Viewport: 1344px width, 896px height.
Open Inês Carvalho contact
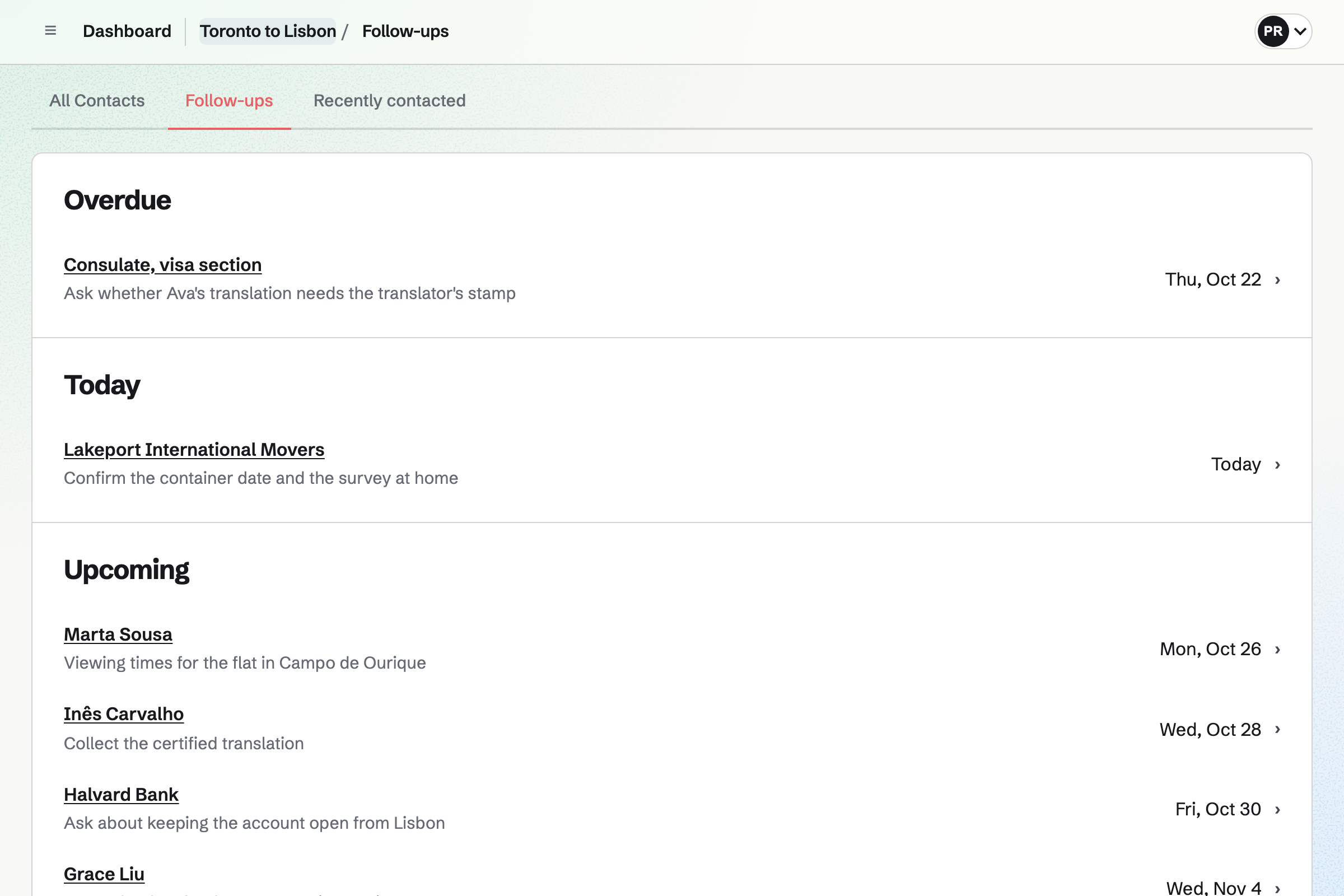123,713
